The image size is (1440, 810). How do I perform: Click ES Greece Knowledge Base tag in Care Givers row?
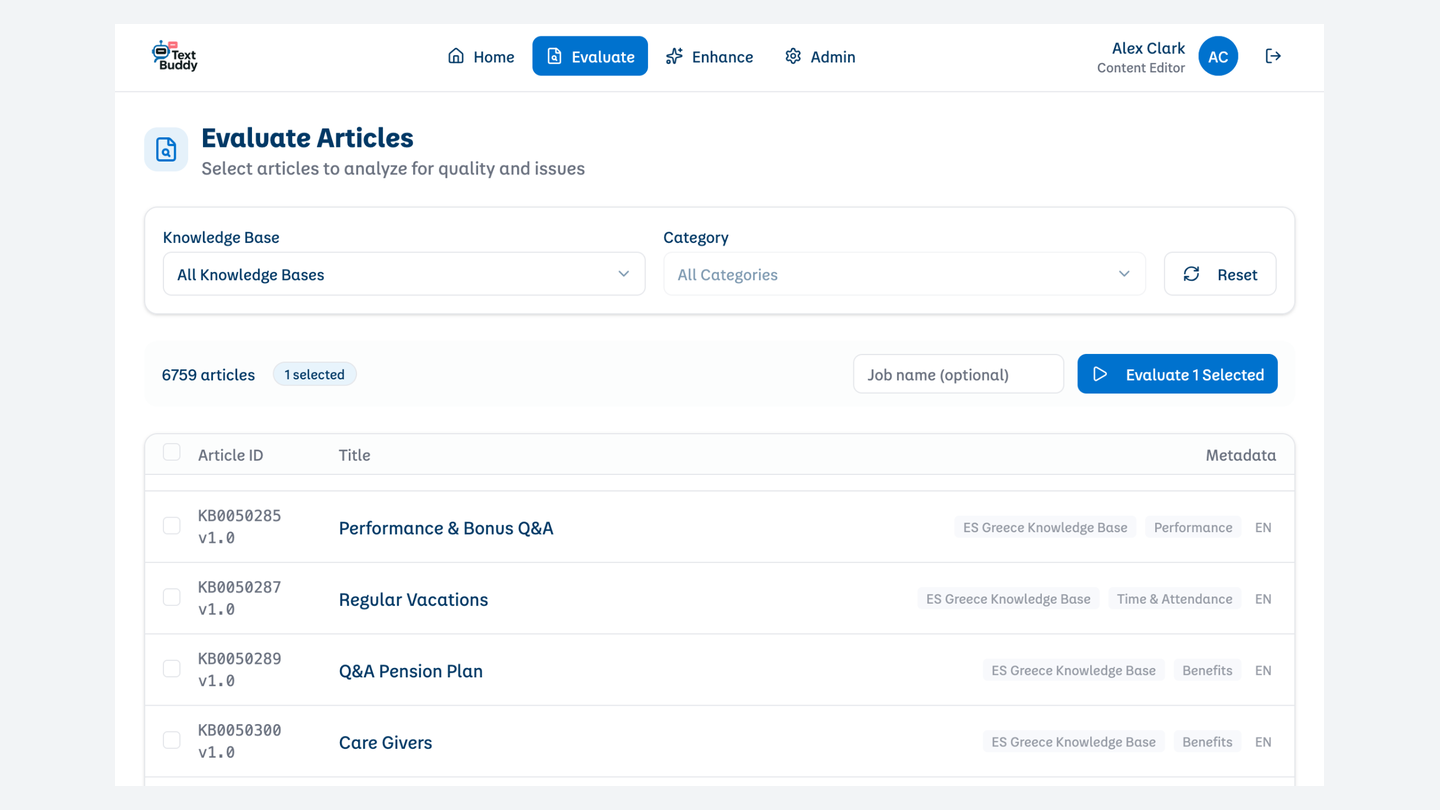click(x=1073, y=742)
